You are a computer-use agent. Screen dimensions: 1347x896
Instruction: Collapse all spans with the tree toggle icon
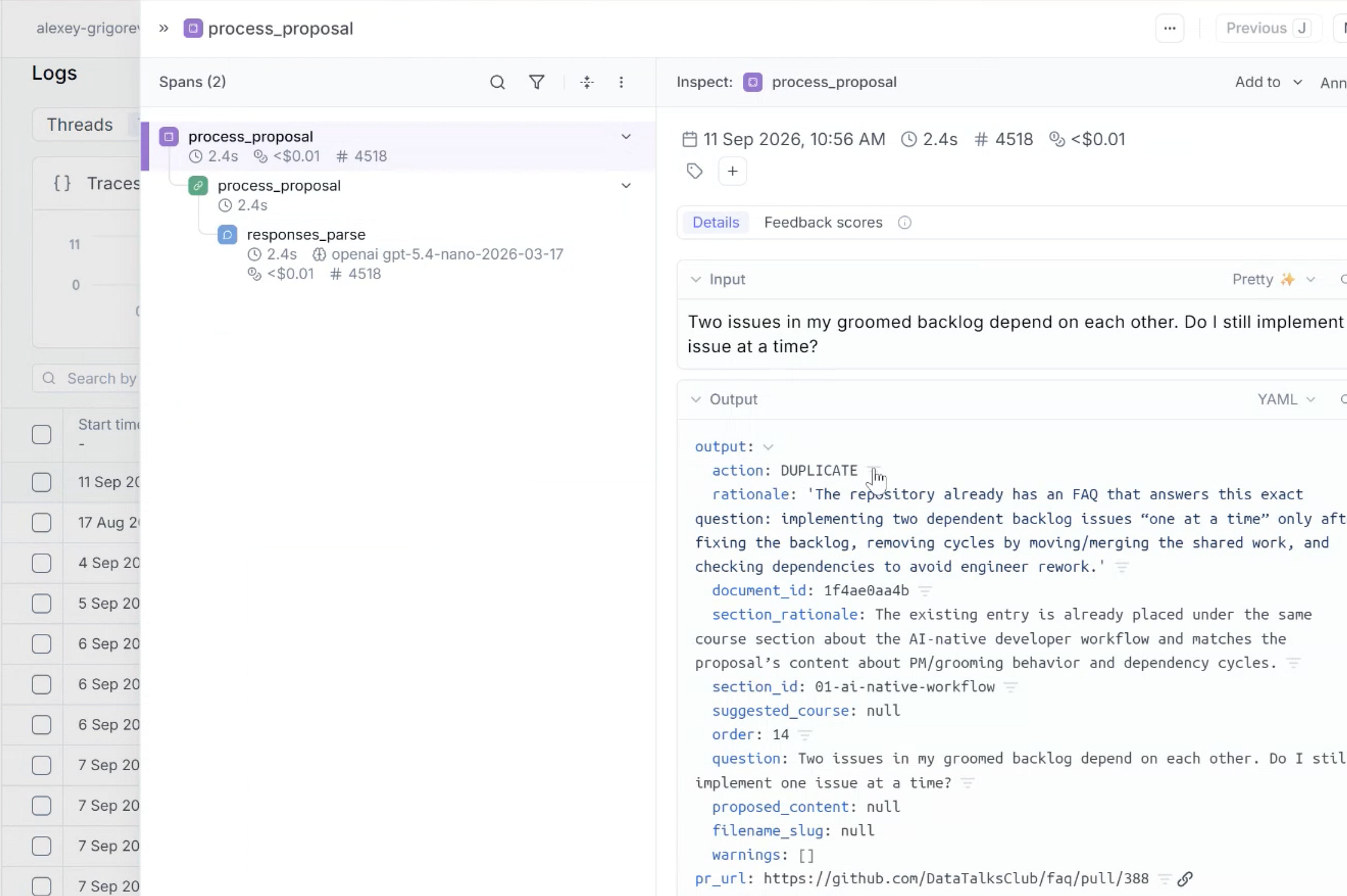click(587, 82)
